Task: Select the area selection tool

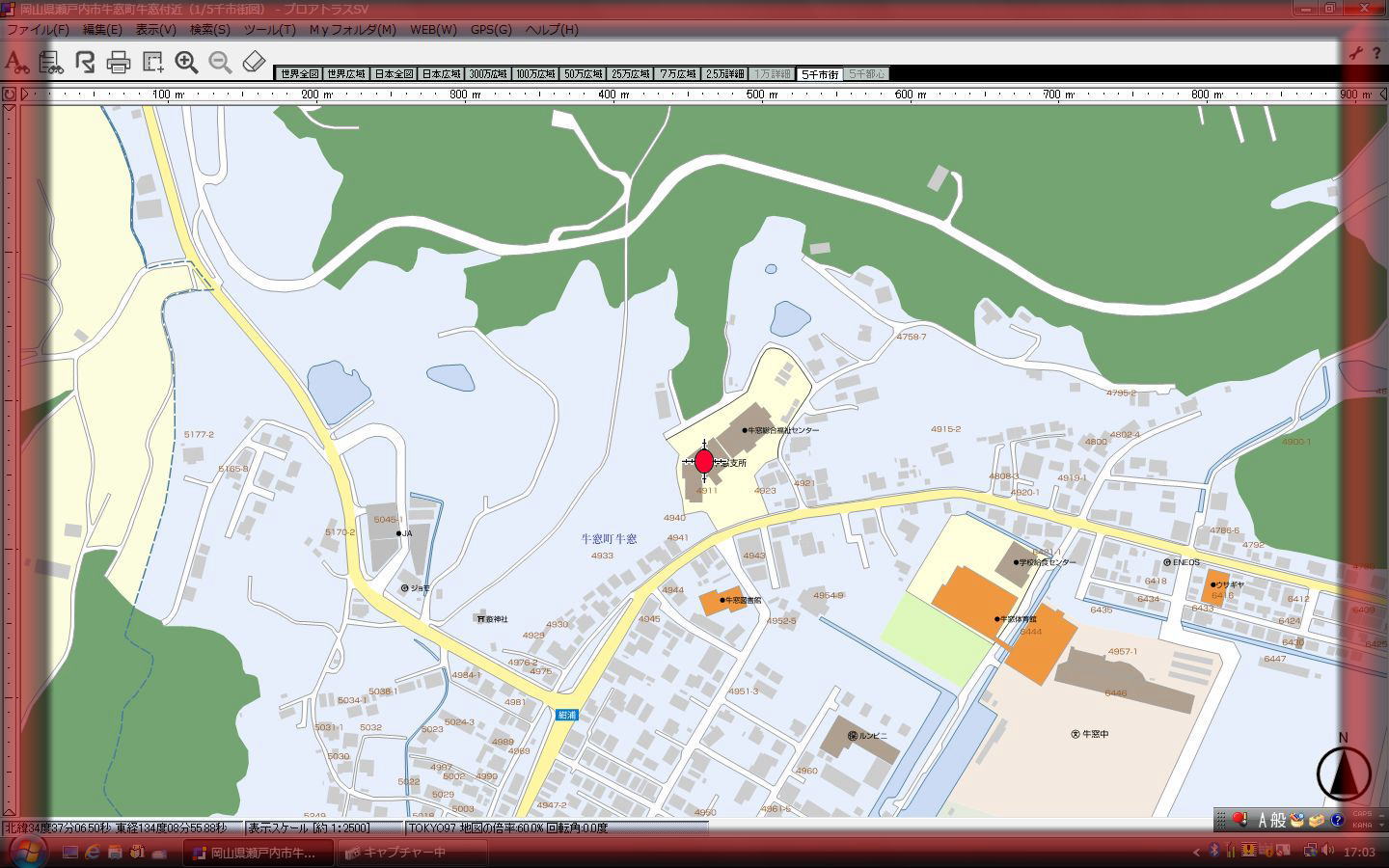Action: pyautogui.click(x=152, y=63)
